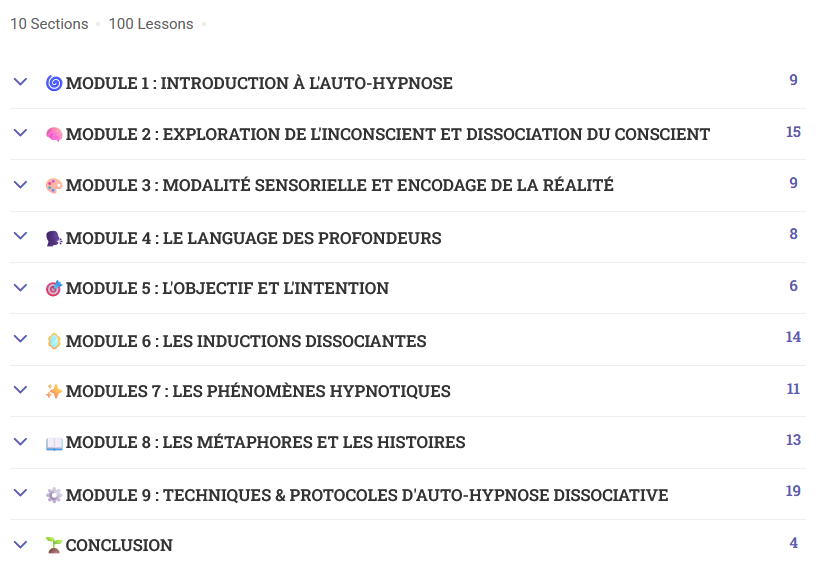The image size is (828, 578).
Task: Select the flower icon beside Module 3
Action: coord(55,185)
